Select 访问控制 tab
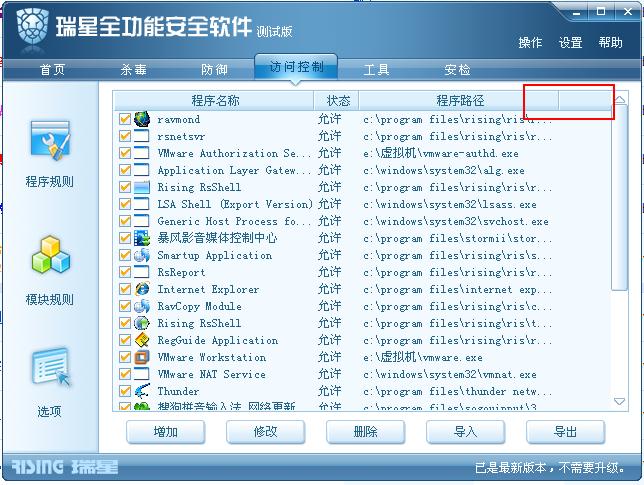Image resolution: width=644 pixels, height=485 pixels. 296,67
